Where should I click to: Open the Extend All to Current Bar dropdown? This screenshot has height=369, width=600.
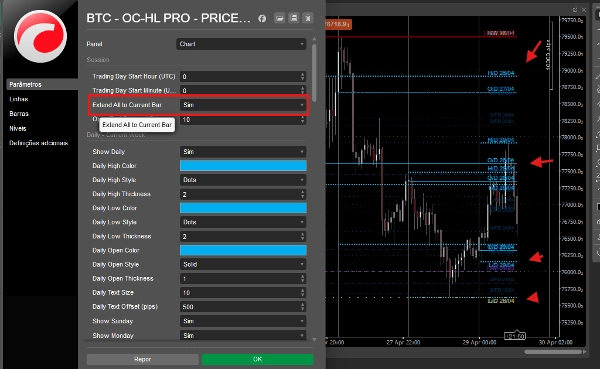coord(243,105)
